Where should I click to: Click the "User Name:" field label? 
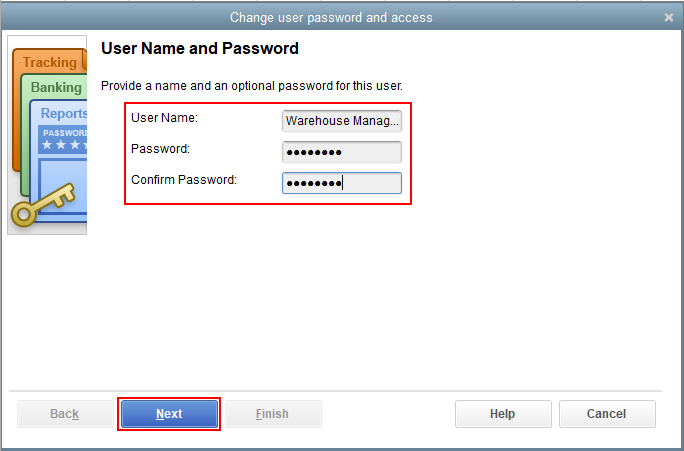[x=165, y=118]
